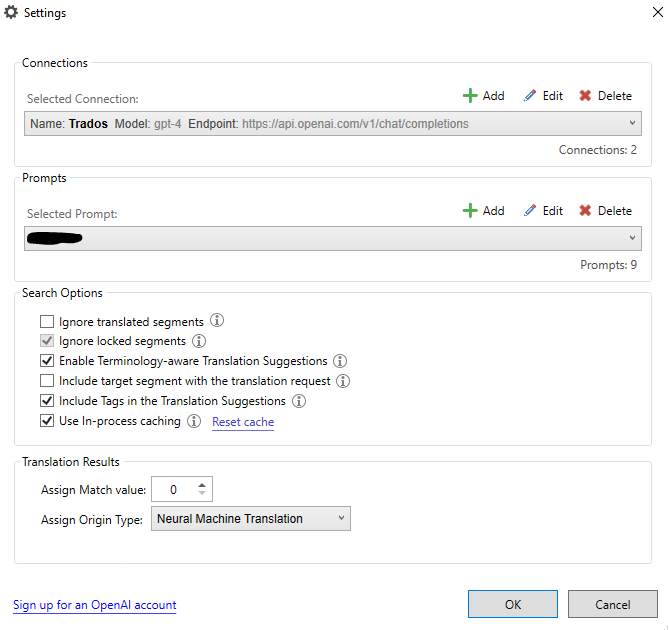The height and width of the screenshot is (630, 669).
Task: Toggle Ignore translated segments checkbox
Action: coord(47,321)
